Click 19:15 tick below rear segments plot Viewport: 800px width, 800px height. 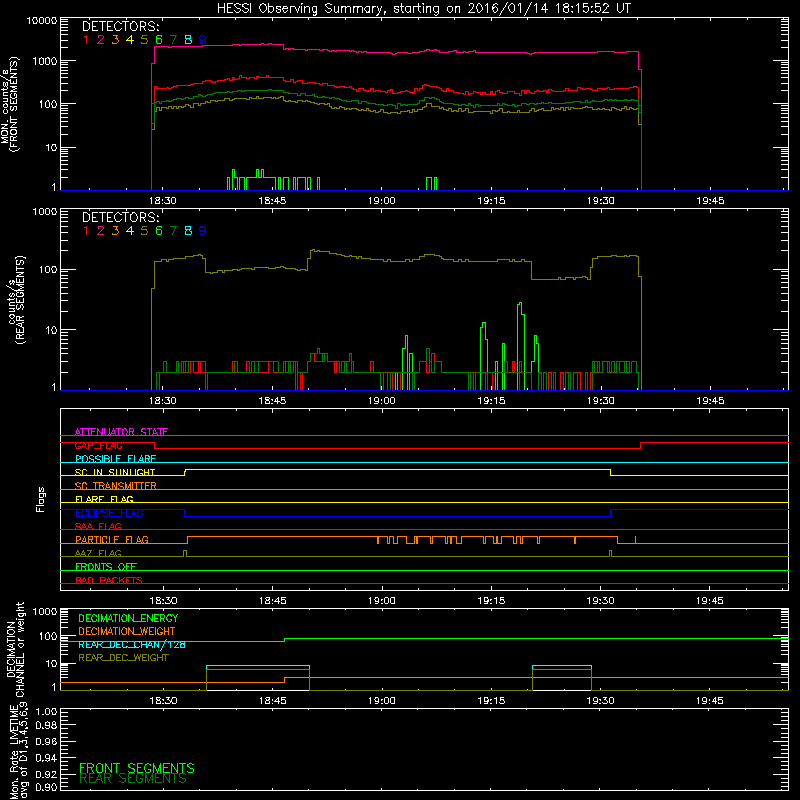(491, 401)
